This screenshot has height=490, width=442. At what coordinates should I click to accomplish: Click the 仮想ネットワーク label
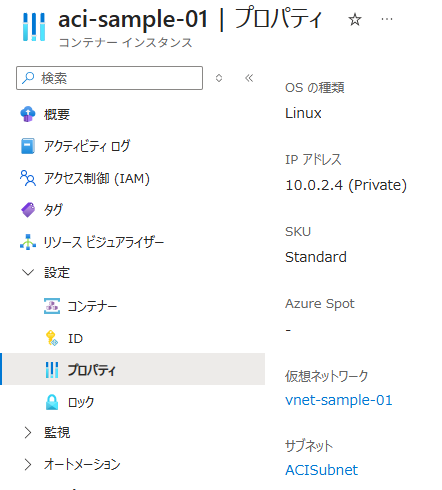click(327, 376)
